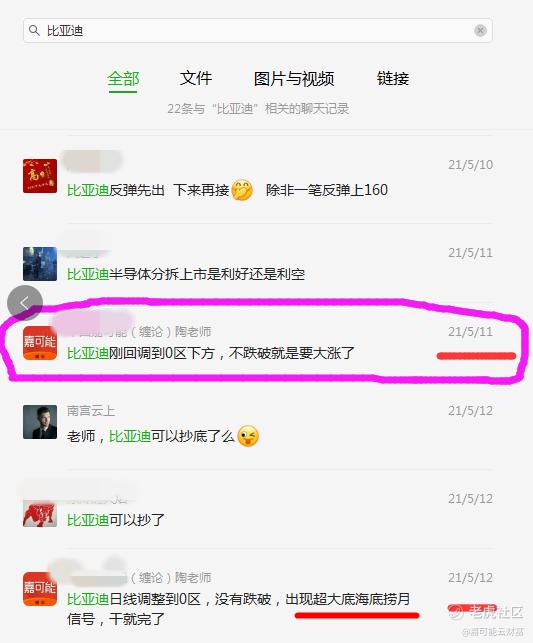Click the bottom 嘉可能 avatar
Screen dimensions: 533x643
(40, 589)
